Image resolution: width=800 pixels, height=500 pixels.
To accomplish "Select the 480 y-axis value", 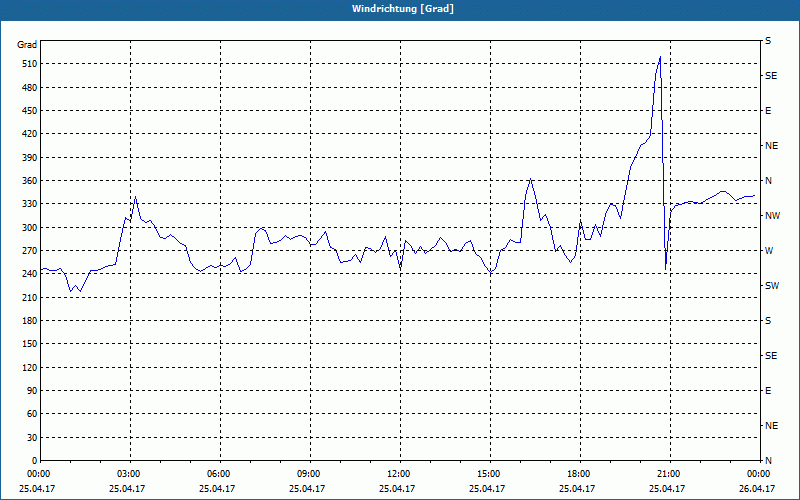I will click(30, 88).
